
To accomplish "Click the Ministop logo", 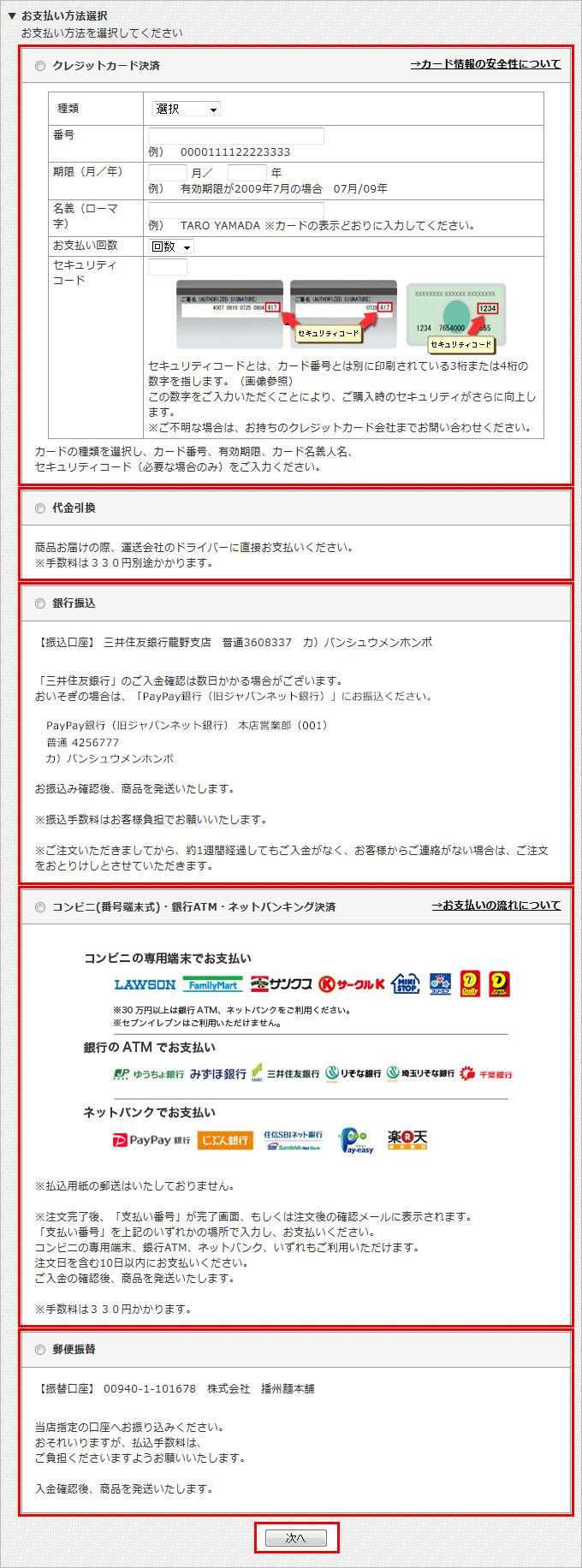I will coord(406,983).
